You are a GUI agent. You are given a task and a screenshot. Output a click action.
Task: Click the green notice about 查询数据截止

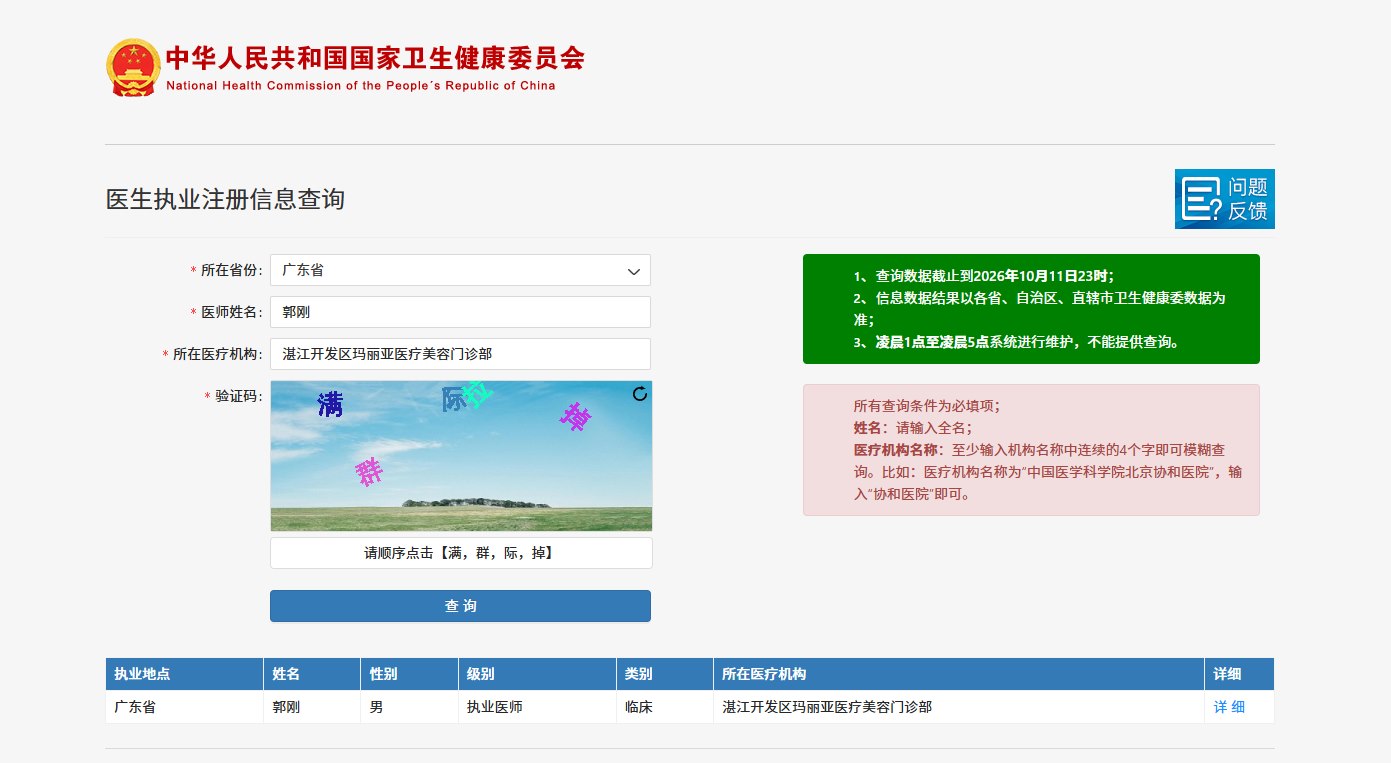[1031, 309]
